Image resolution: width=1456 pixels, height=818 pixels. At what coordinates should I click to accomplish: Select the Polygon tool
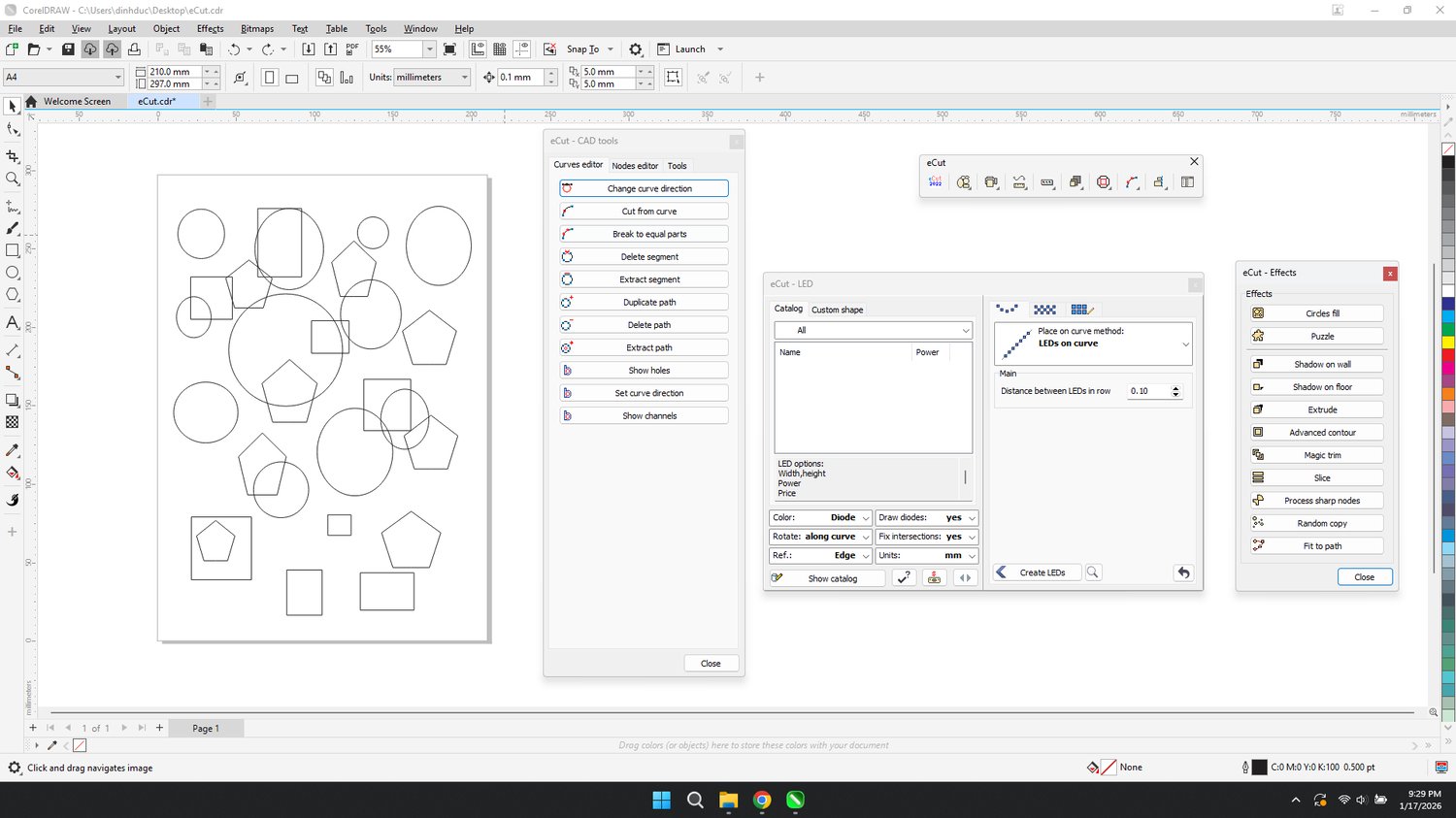coord(13,295)
